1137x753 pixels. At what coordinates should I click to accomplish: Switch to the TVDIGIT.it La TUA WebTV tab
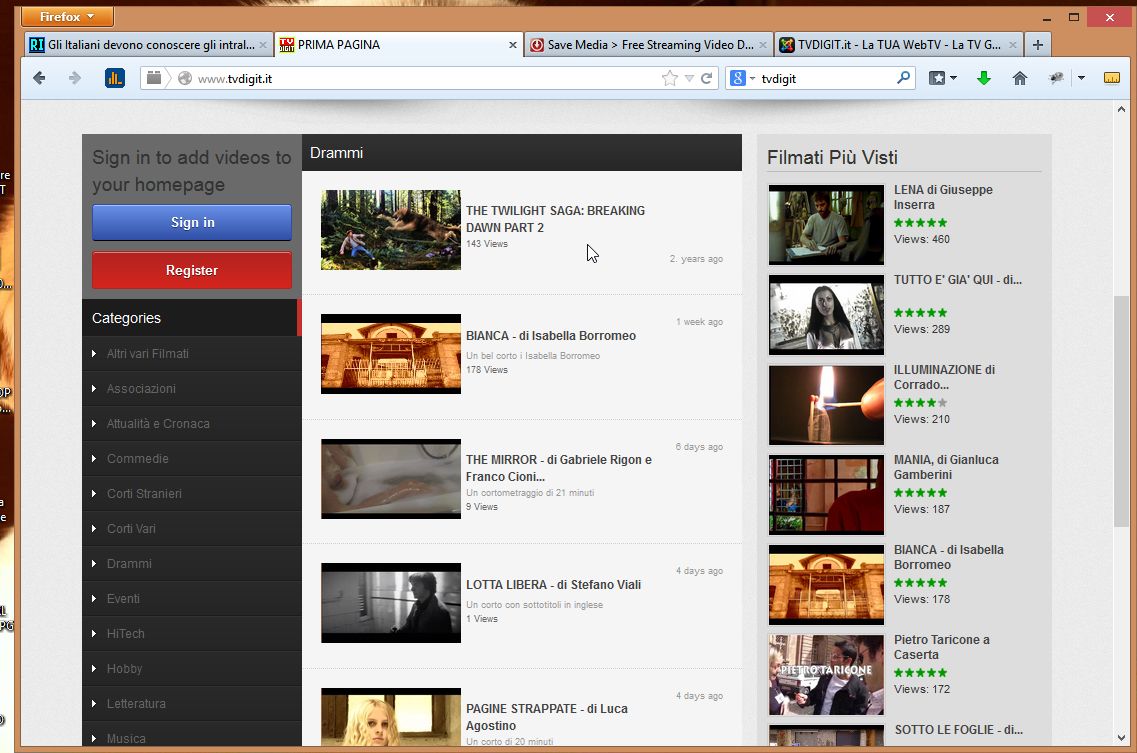pos(898,45)
